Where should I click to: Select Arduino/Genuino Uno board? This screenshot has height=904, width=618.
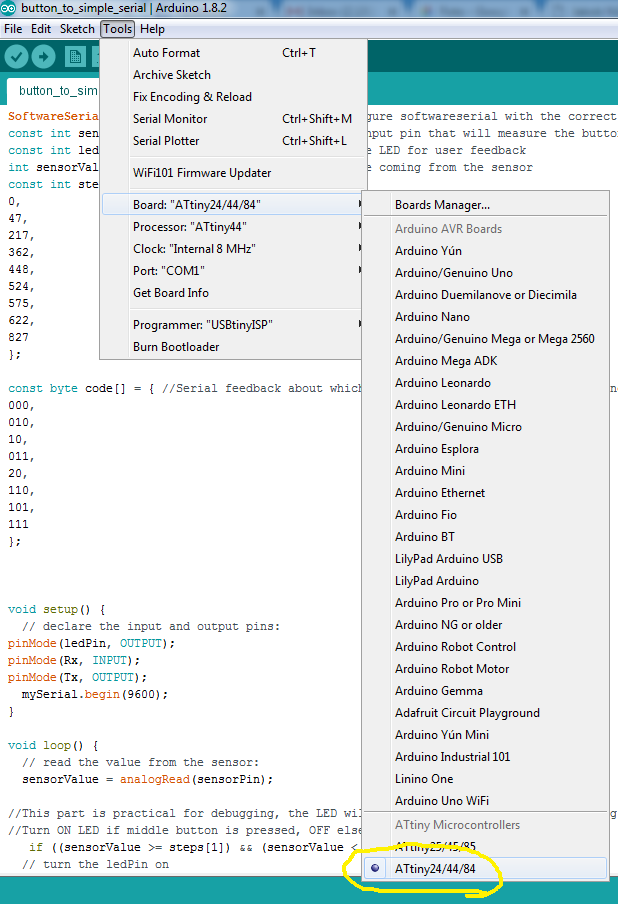pos(484,273)
